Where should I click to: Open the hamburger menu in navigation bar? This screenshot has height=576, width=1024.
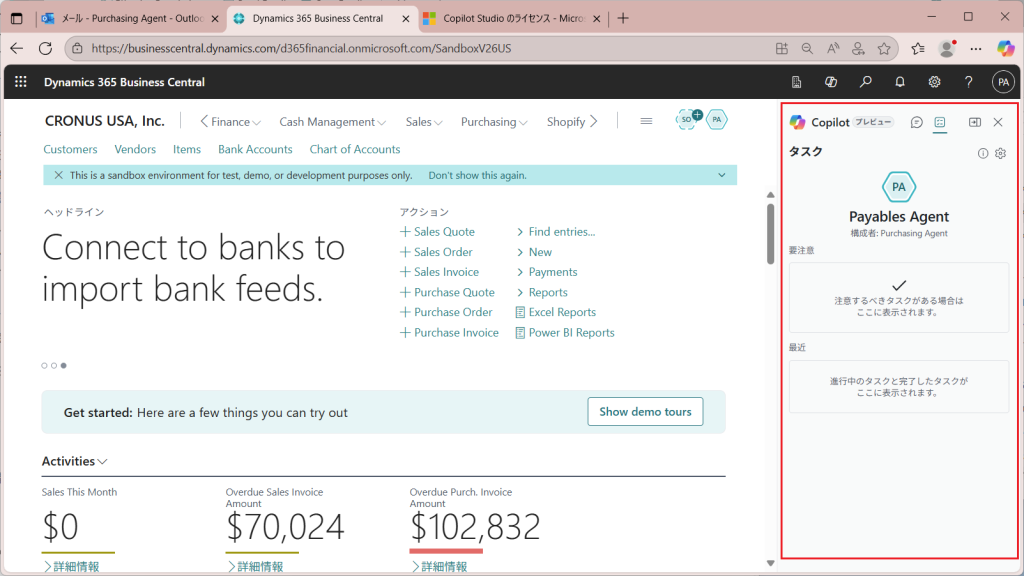646,121
